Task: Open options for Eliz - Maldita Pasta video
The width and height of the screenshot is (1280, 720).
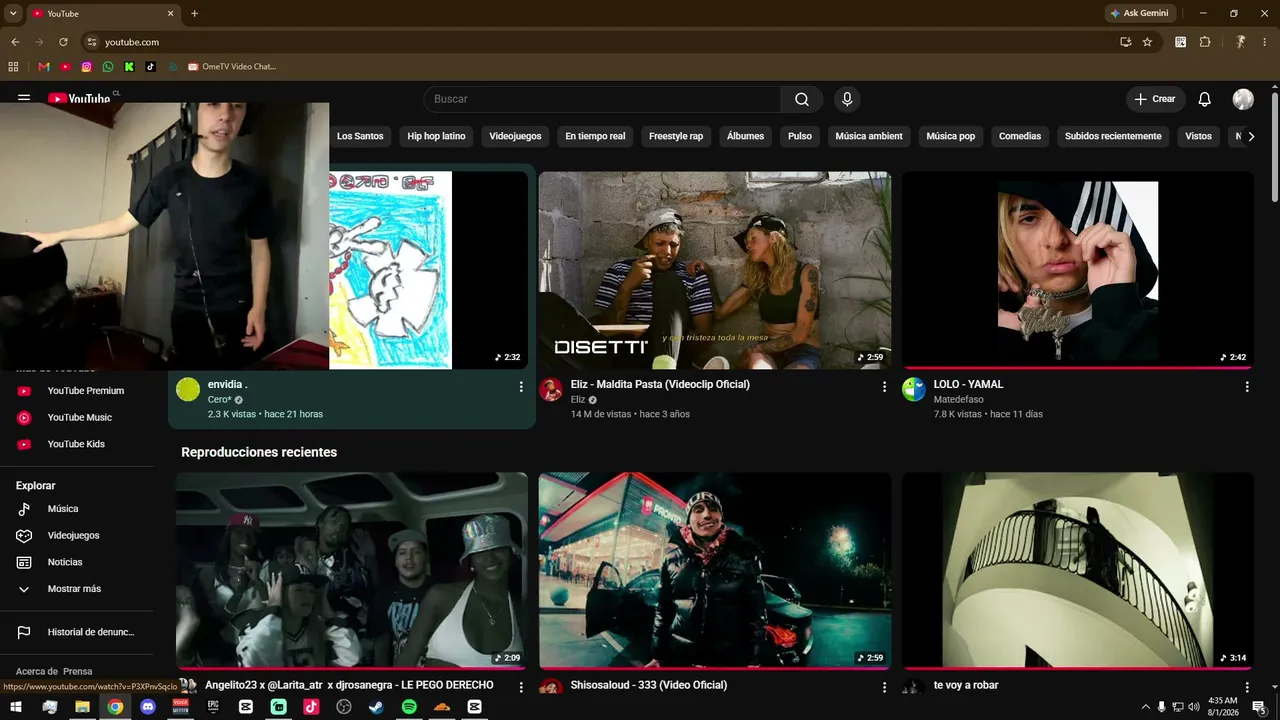Action: (x=884, y=386)
